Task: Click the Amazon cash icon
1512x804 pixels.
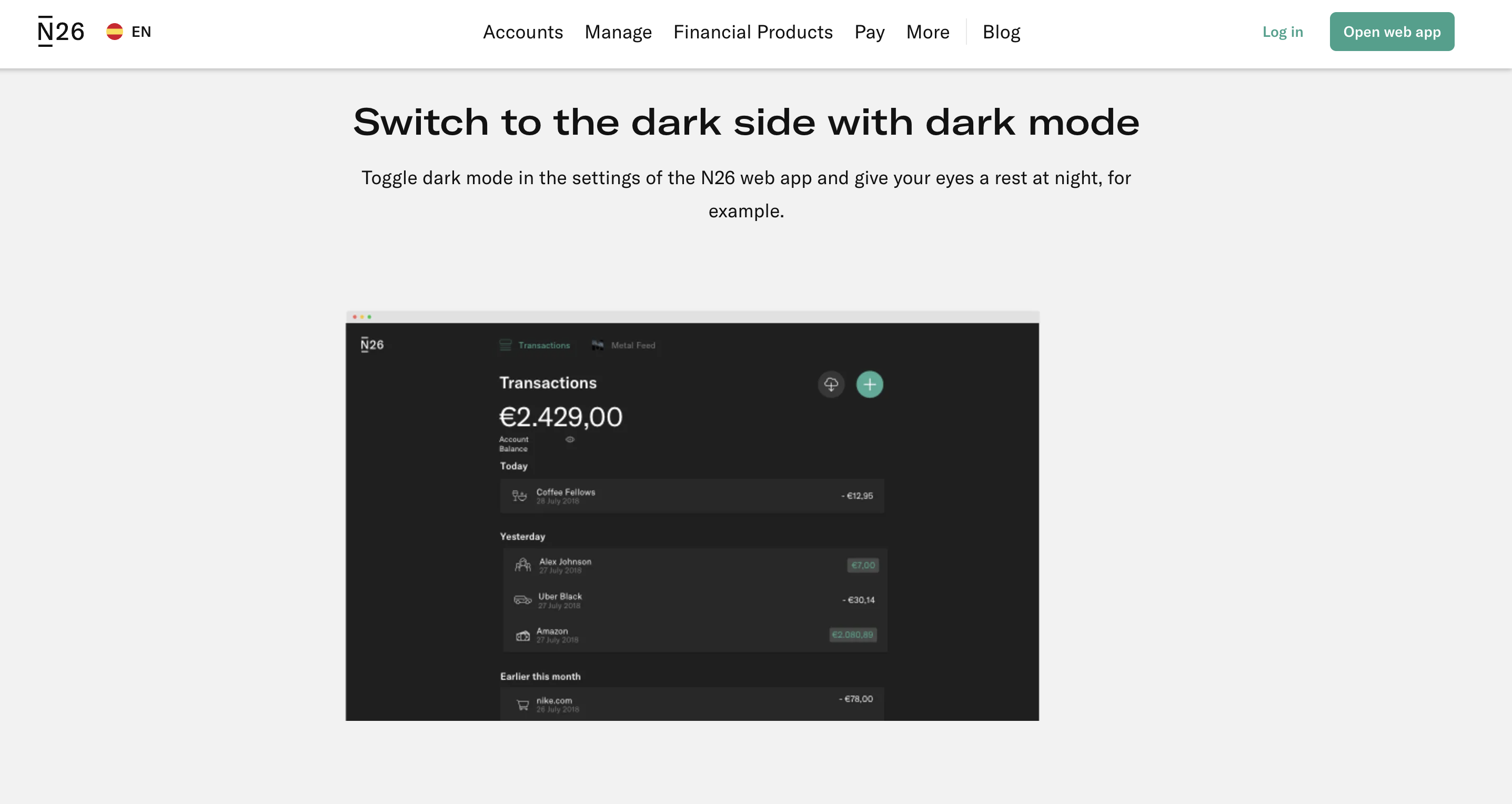Action: pos(523,635)
